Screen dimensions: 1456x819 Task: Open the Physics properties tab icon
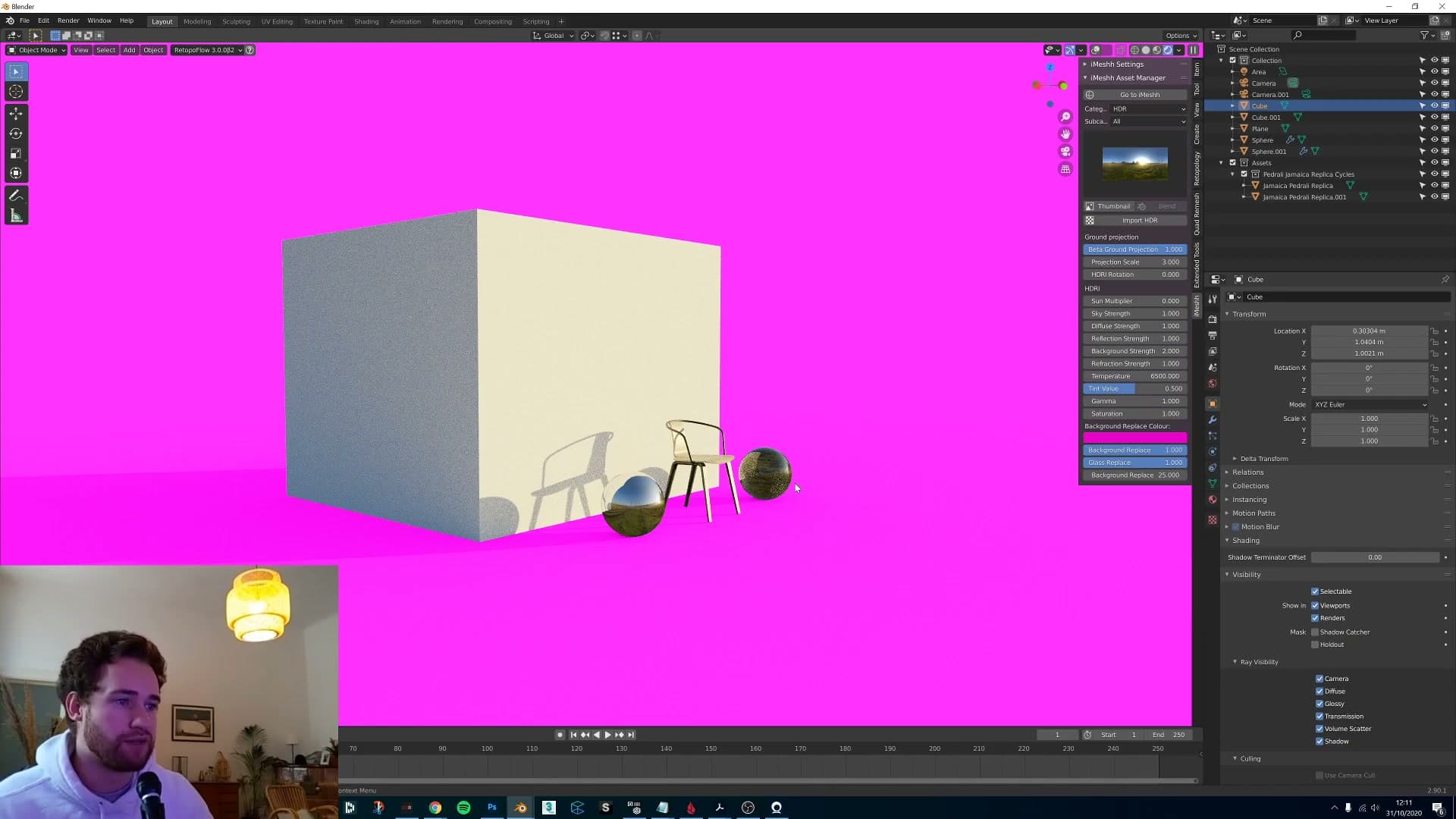click(x=1212, y=451)
